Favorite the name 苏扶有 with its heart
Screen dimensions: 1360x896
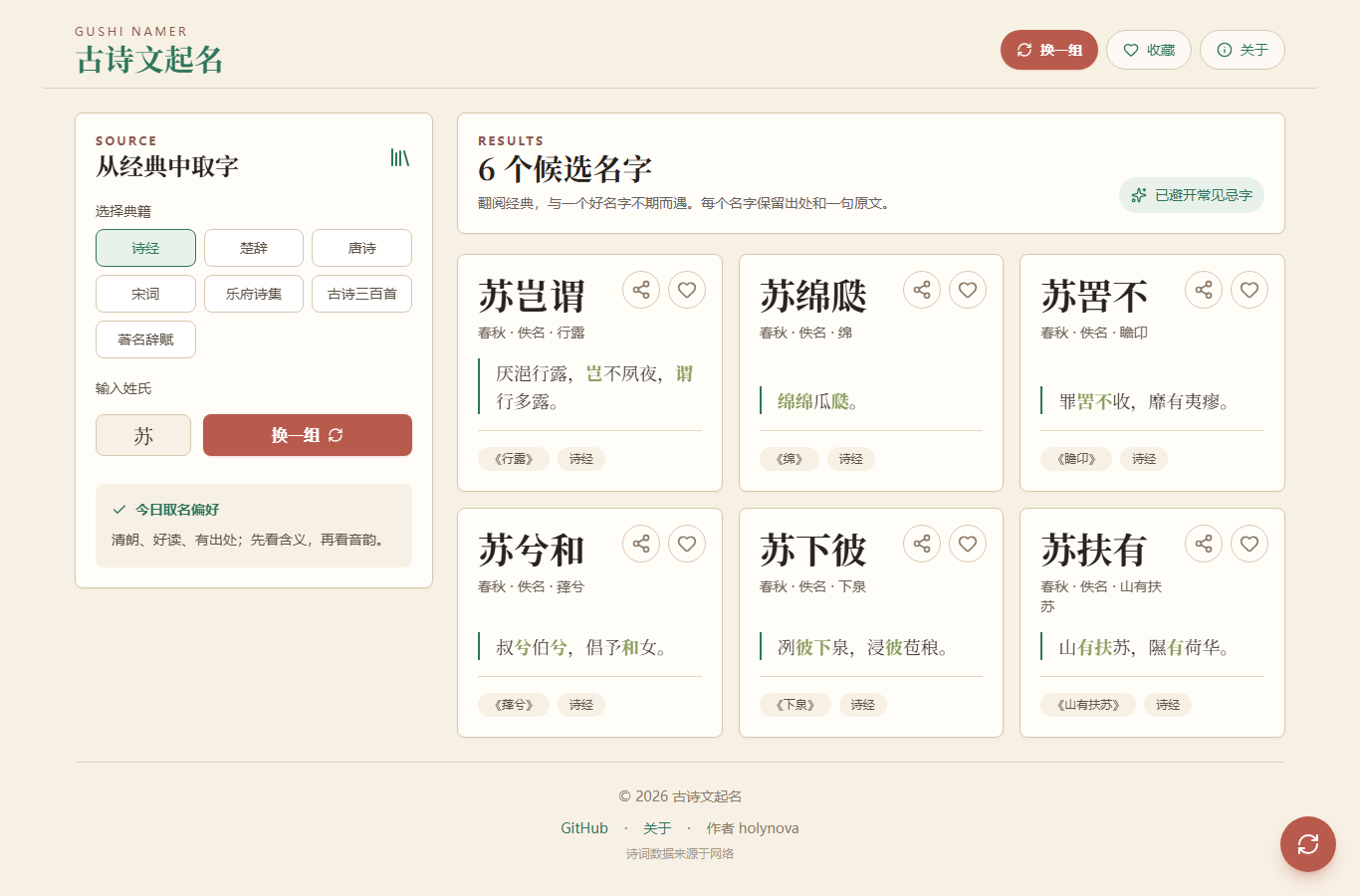[x=1249, y=544]
